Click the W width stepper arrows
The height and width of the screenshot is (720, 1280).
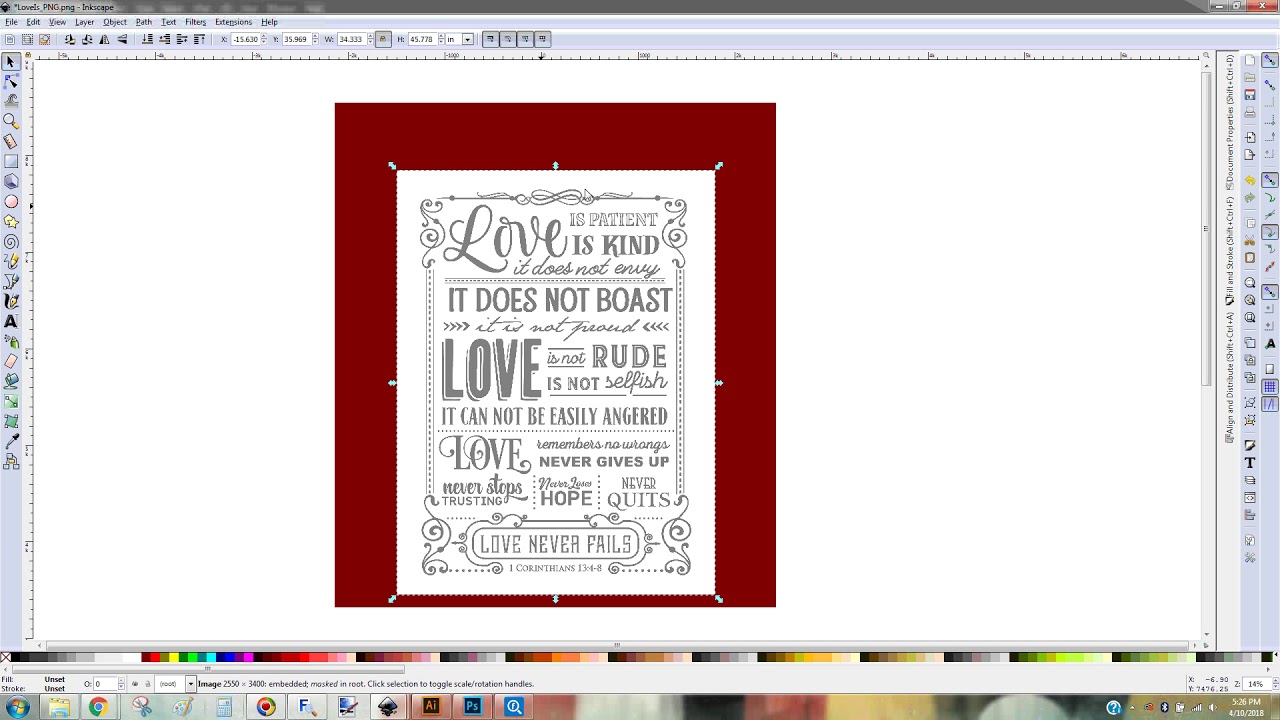click(370, 39)
